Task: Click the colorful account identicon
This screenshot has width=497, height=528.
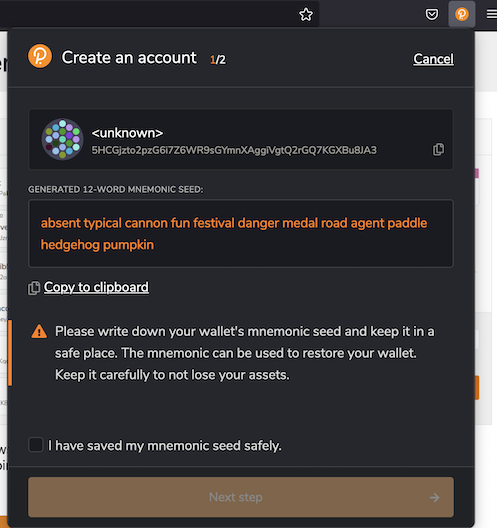Action: pos(62,139)
